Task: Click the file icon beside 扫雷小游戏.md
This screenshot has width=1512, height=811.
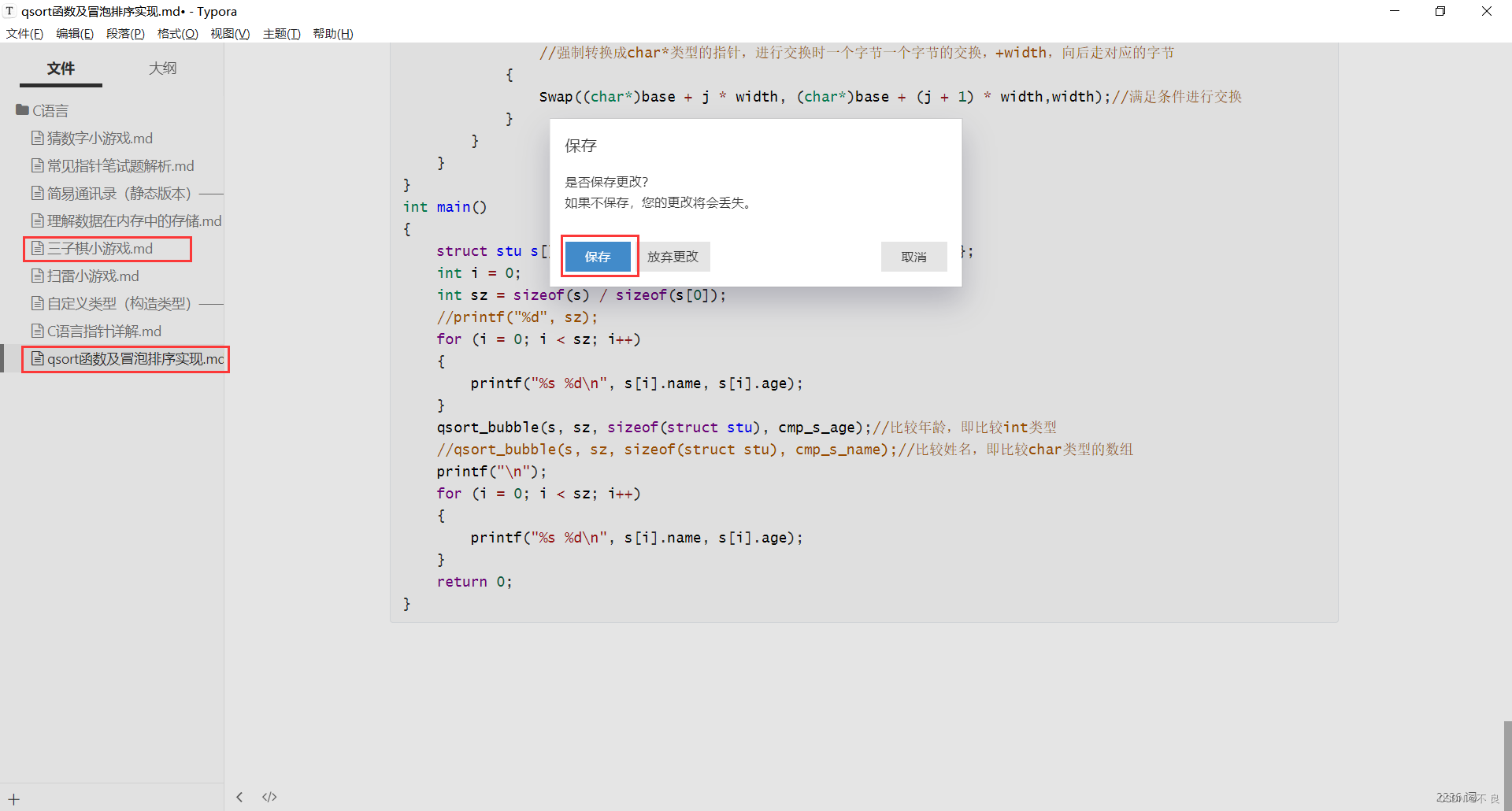Action: [37, 276]
